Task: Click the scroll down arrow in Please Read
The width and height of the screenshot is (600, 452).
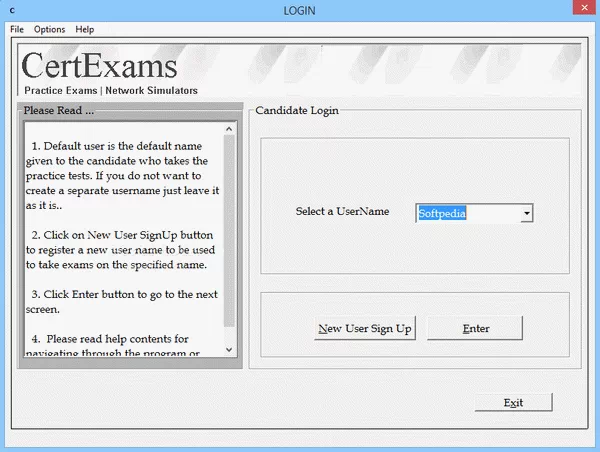Action: coord(229,349)
